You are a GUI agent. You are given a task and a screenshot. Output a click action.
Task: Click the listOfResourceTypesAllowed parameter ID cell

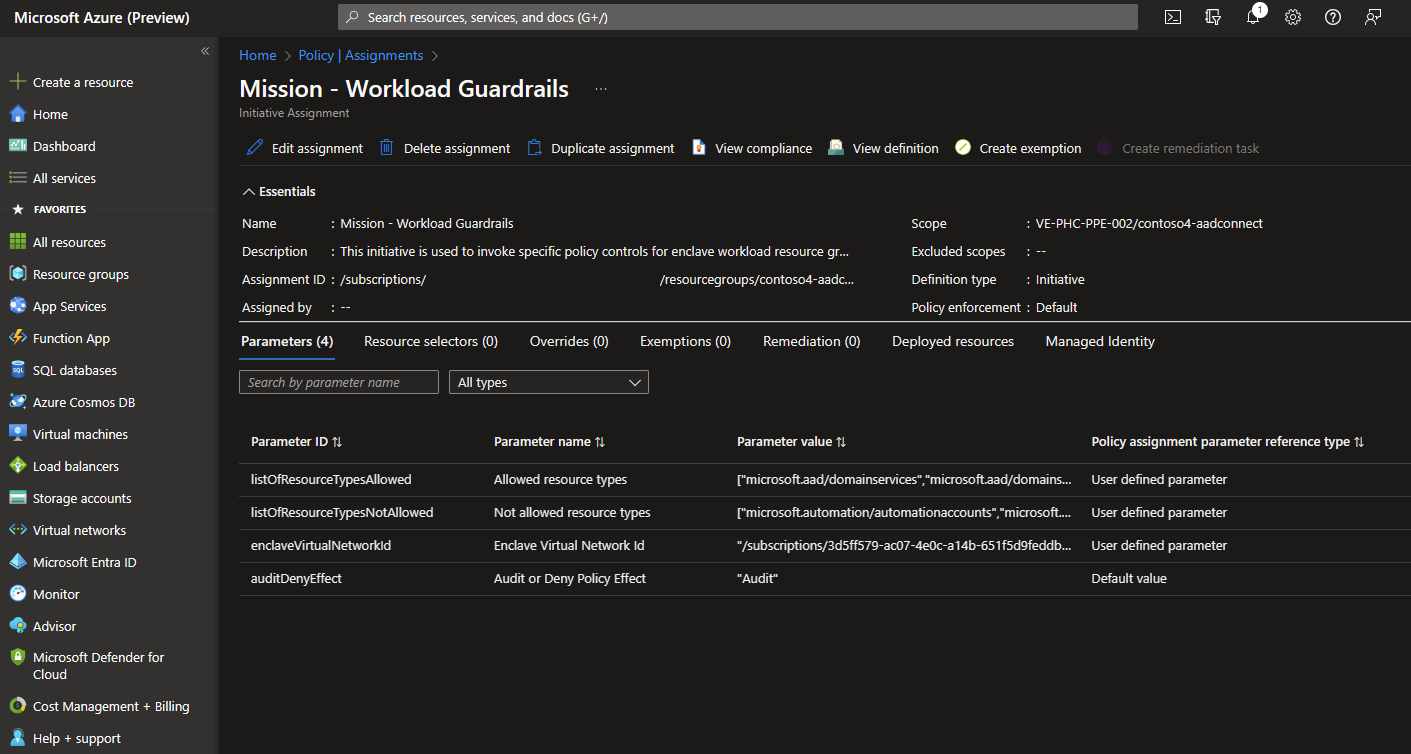pos(331,480)
